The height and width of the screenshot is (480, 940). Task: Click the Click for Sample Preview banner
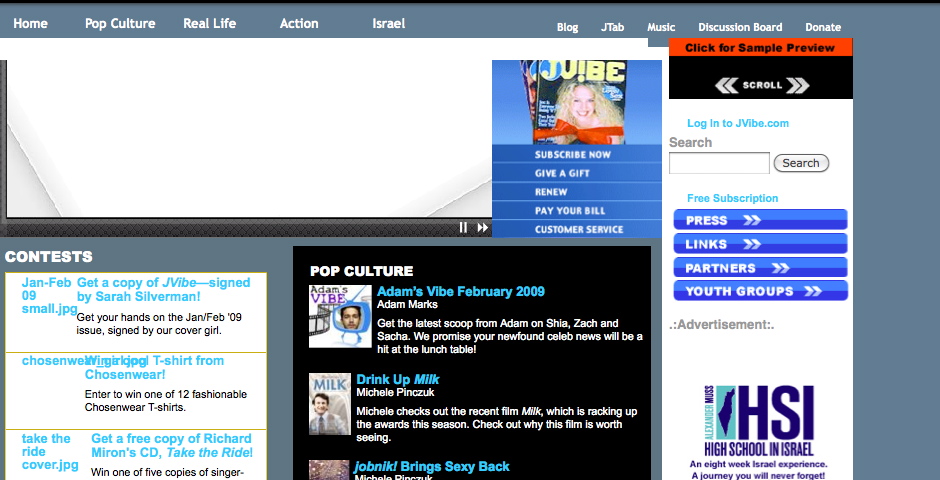760,47
